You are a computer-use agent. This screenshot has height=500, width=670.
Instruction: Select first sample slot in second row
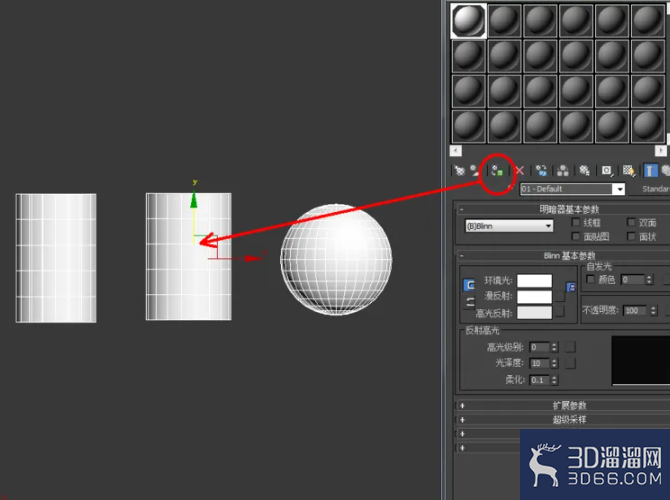click(x=468, y=56)
